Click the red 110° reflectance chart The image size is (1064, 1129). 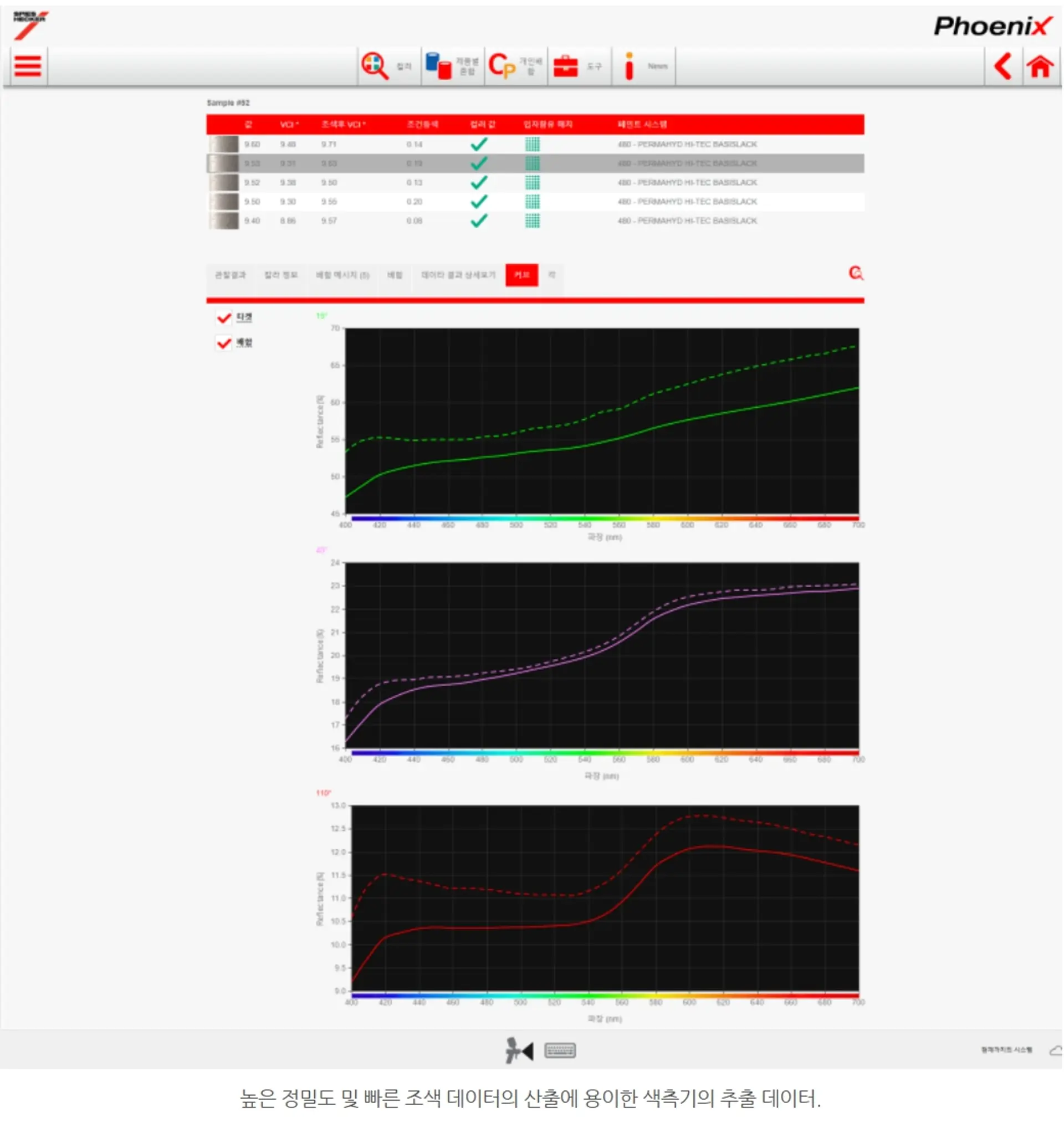click(x=605, y=898)
